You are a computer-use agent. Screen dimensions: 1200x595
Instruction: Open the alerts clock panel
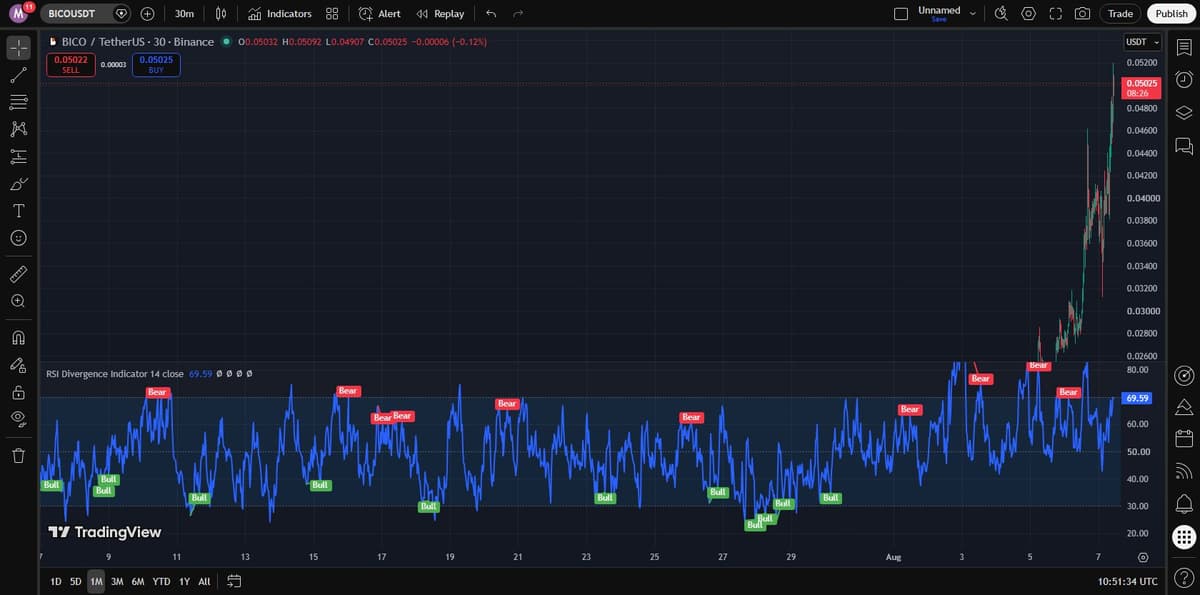[1183, 79]
